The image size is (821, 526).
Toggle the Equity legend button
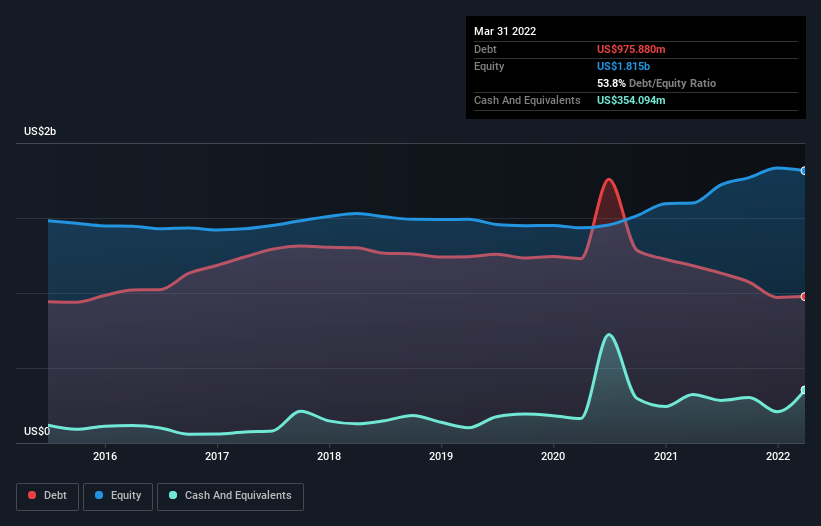tap(118, 496)
